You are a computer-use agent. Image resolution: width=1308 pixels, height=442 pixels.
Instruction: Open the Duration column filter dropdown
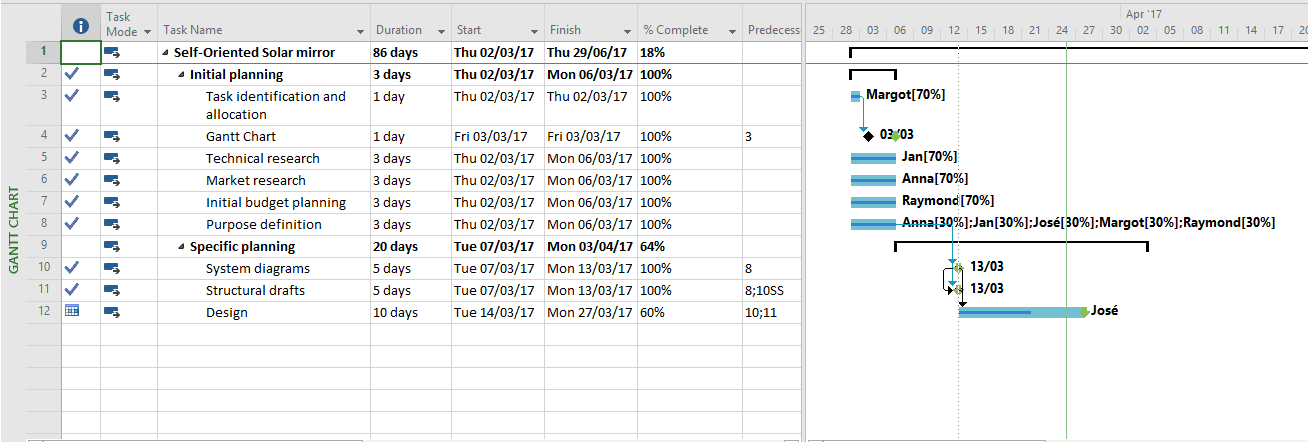pyautogui.click(x=441, y=31)
